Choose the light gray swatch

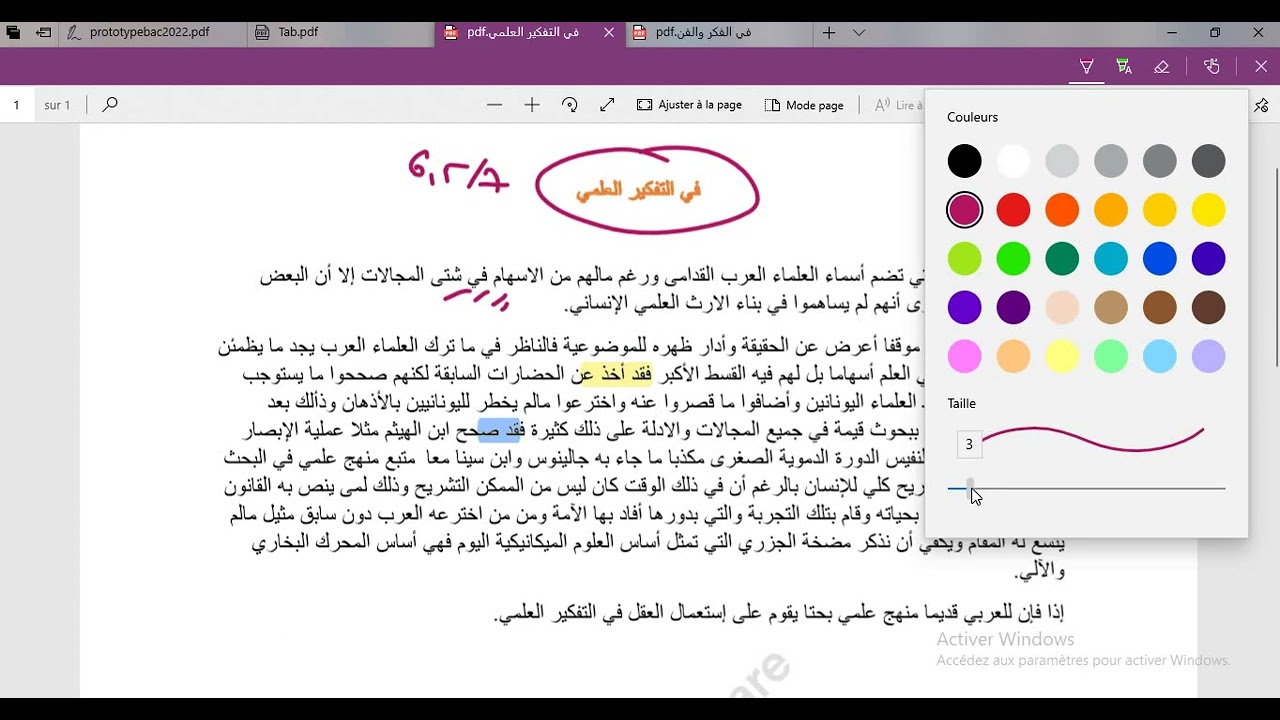coord(1062,161)
